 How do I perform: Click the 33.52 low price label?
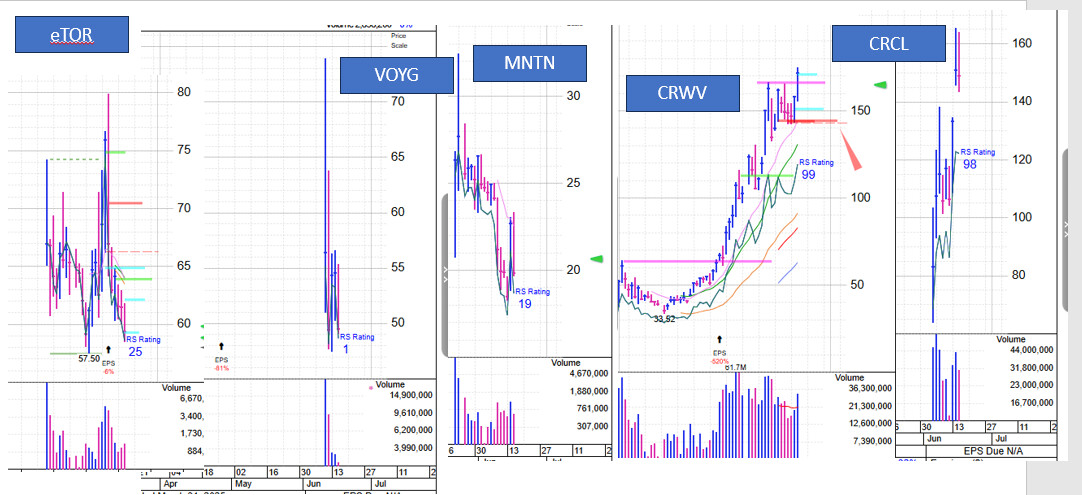click(664, 319)
